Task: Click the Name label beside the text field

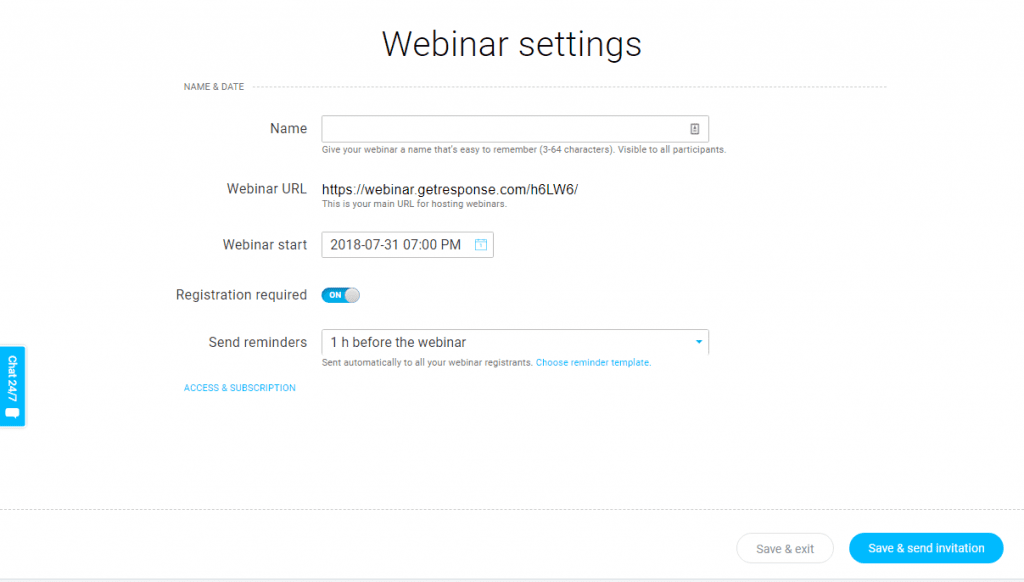Action: 288,129
